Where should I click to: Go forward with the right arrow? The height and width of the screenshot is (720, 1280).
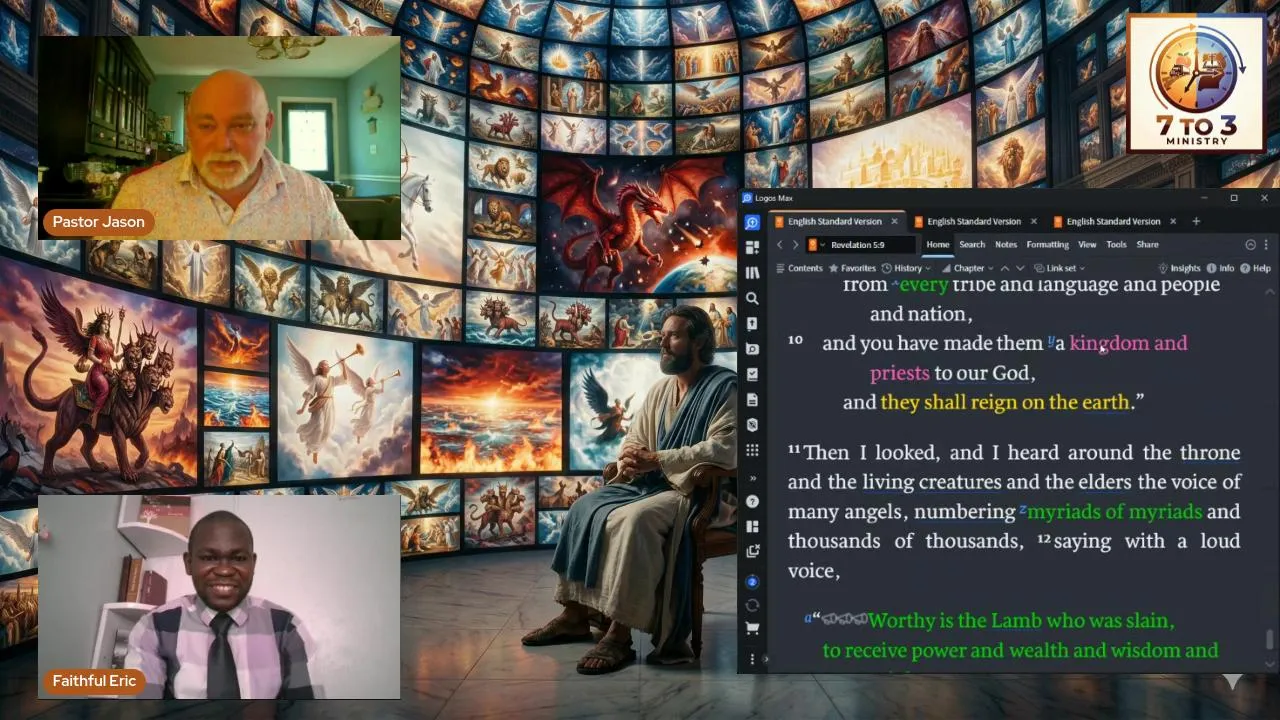(x=795, y=245)
